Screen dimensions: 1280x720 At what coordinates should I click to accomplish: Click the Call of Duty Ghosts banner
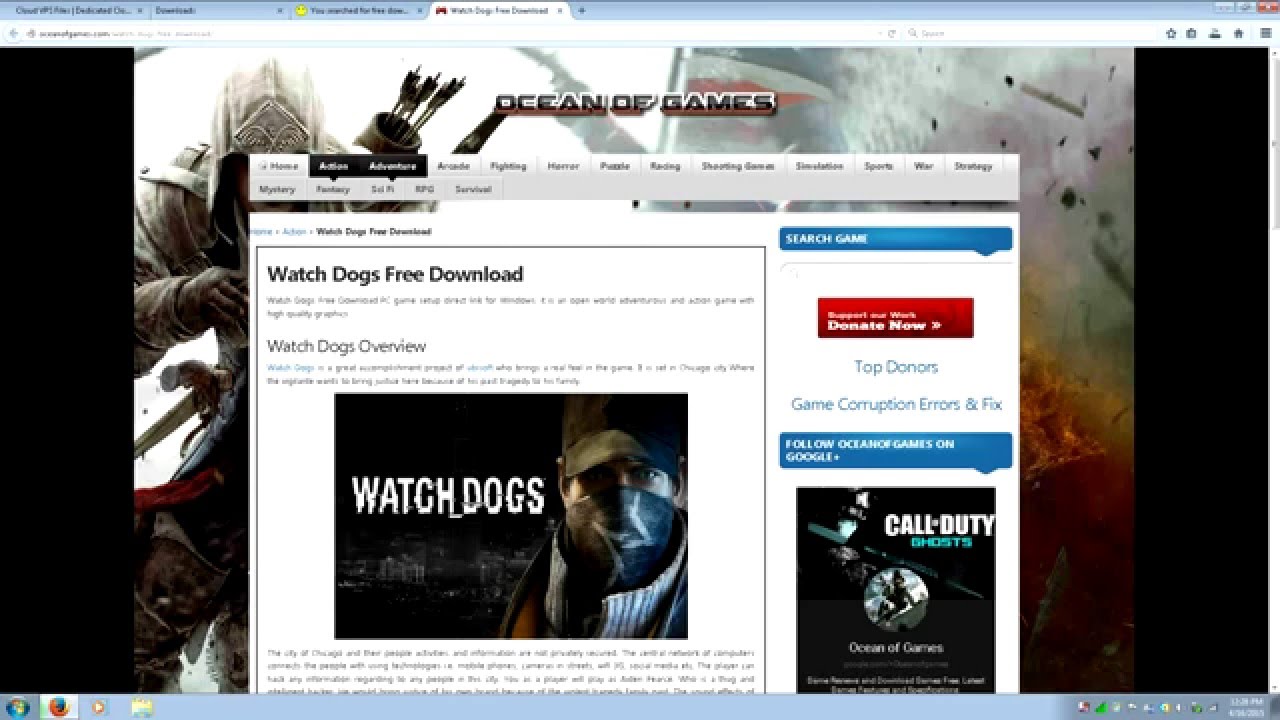point(896,545)
